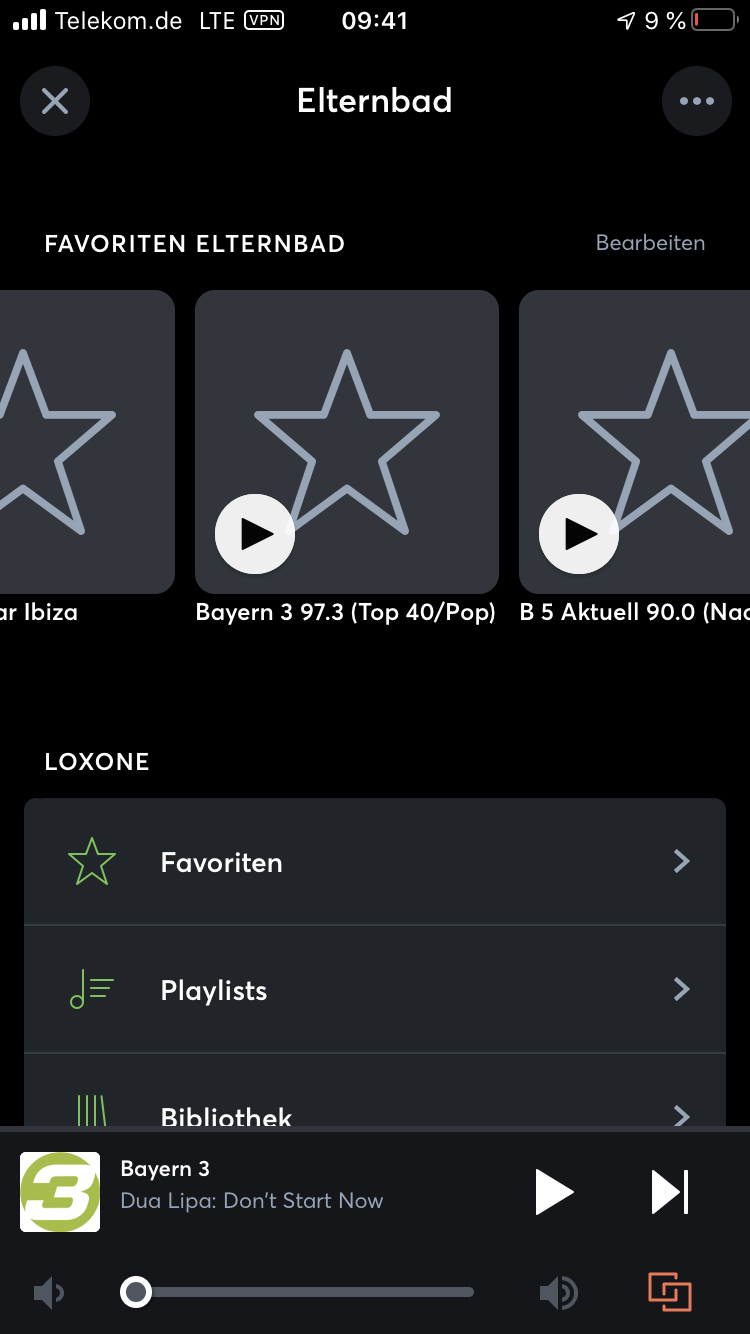Screen dimensions: 750x1334
Task: Close the Elternbad audio view
Action: coord(55,101)
